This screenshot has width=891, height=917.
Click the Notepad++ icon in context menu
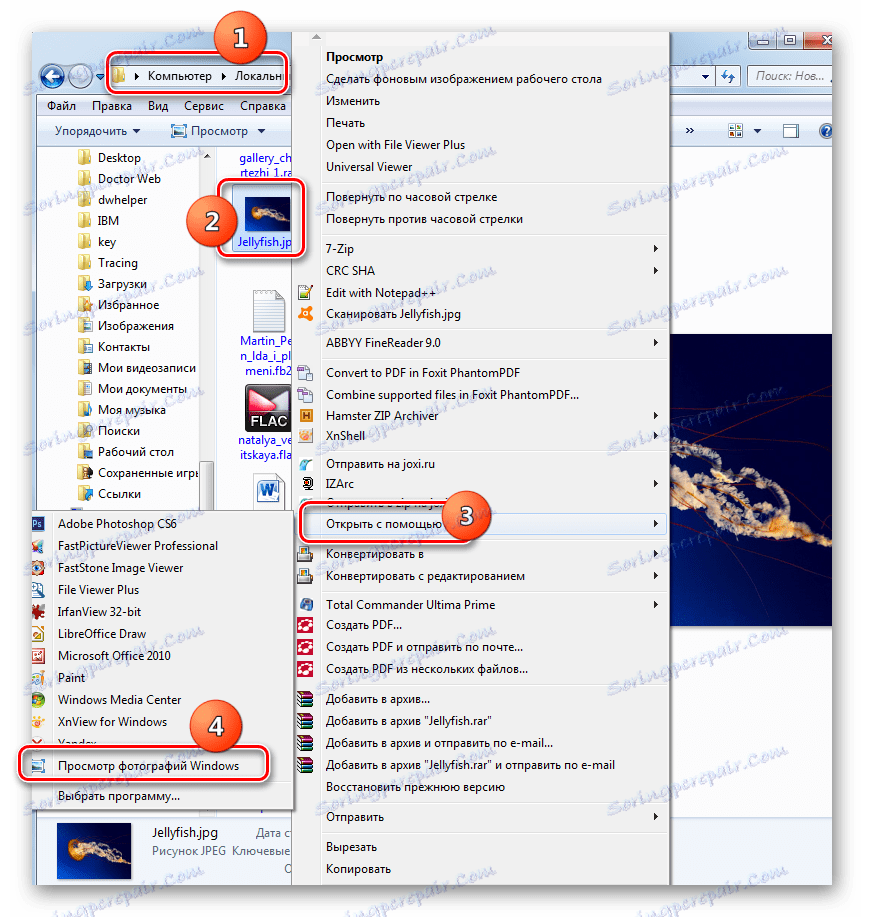(x=306, y=292)
